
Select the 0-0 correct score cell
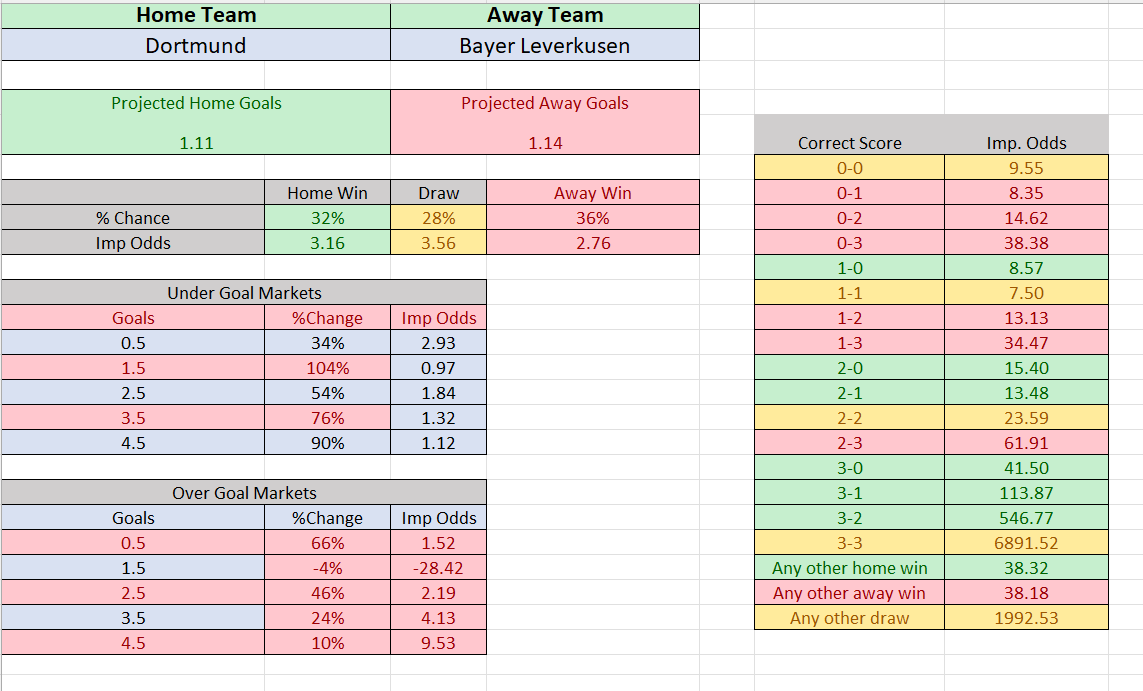849,168
